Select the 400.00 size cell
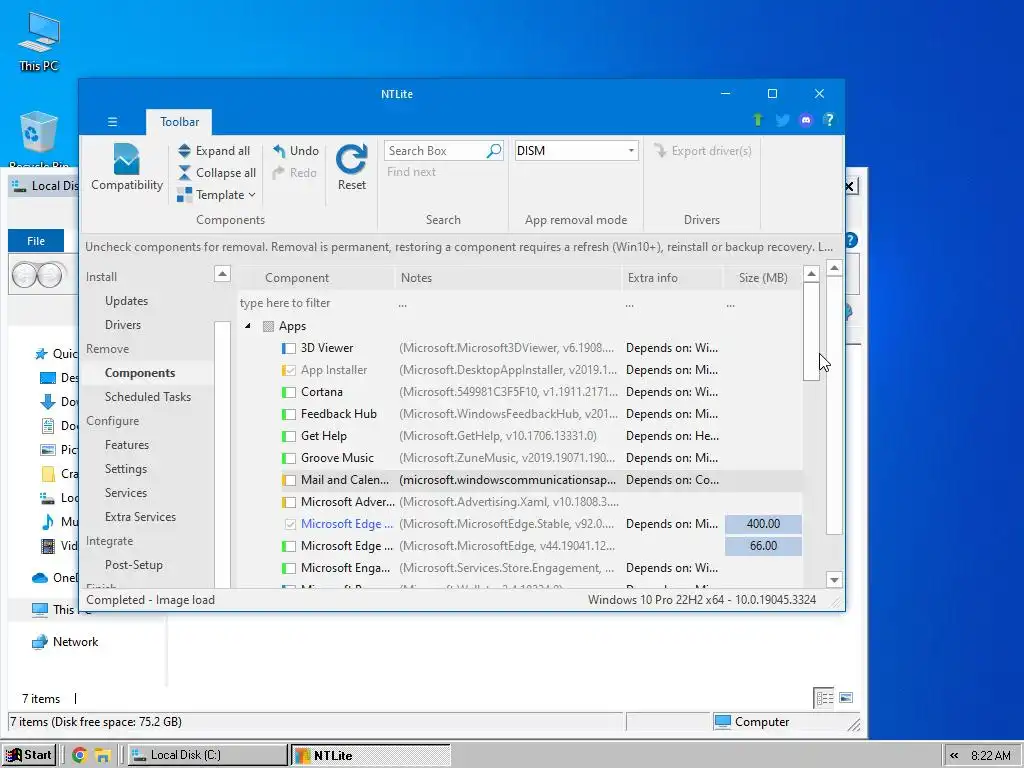1024x768 pixels. pos(763,524)
